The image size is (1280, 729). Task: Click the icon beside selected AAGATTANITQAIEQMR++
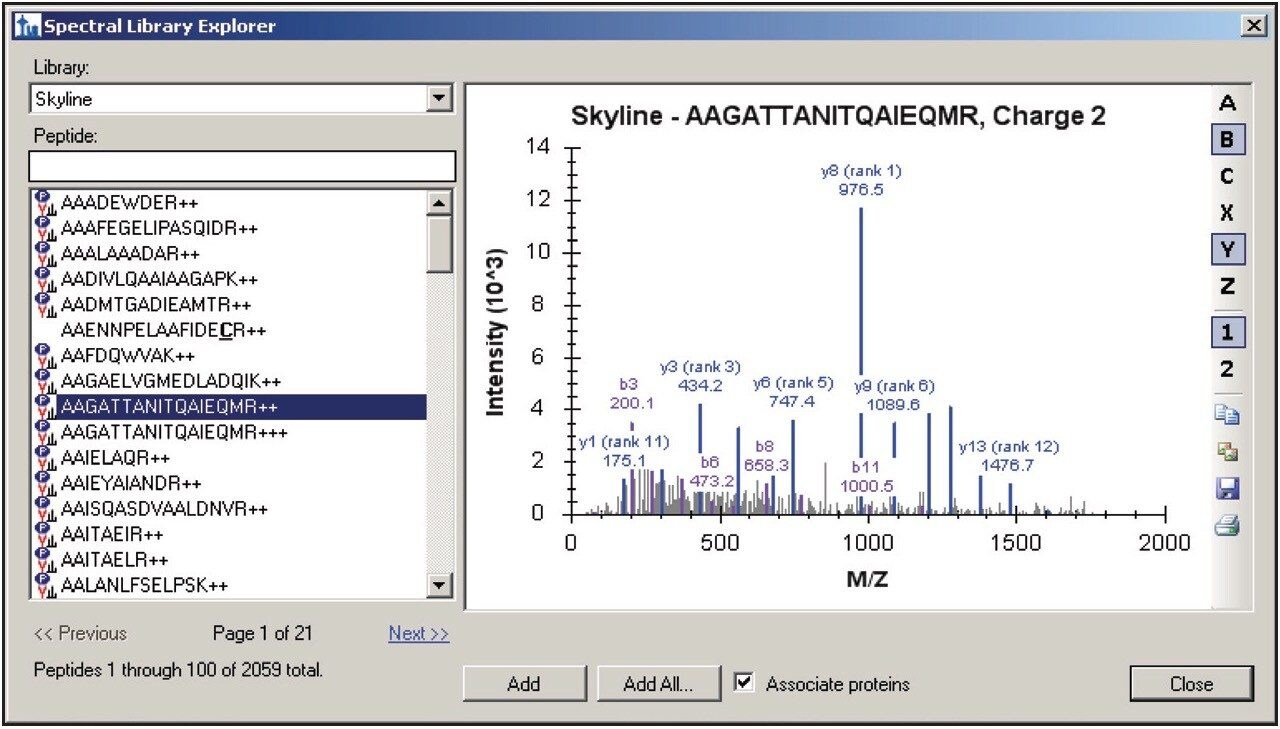[x=45, y=406]
